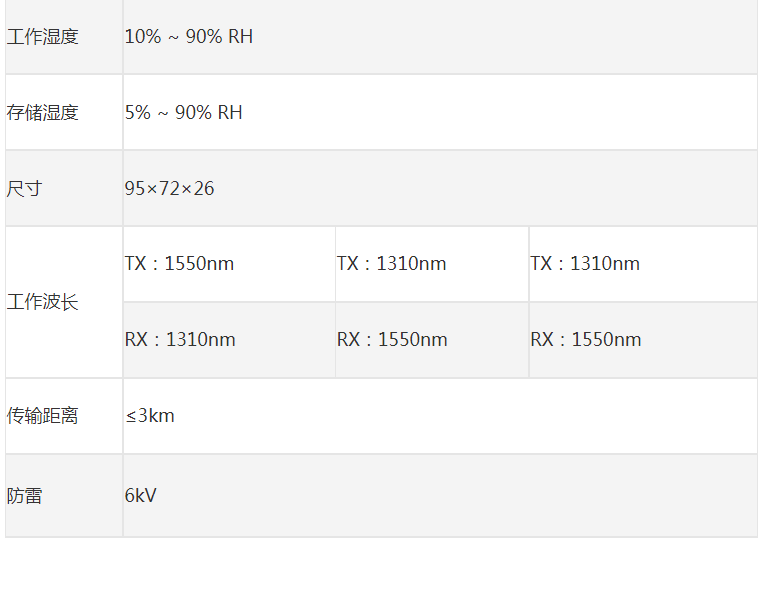This screenshot has height=603, width=763.
Task: Click empty area right of ≤3km
Action: coord(450,416)
